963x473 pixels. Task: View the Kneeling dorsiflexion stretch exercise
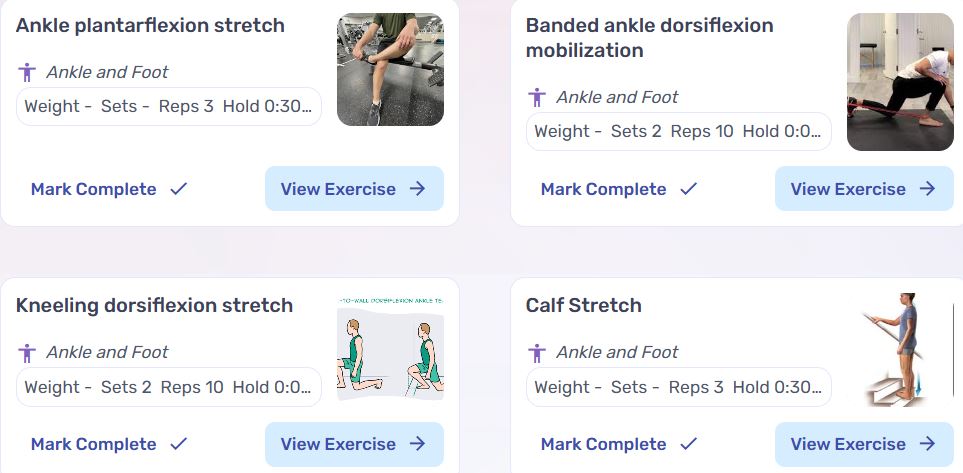tap(353, 444)
